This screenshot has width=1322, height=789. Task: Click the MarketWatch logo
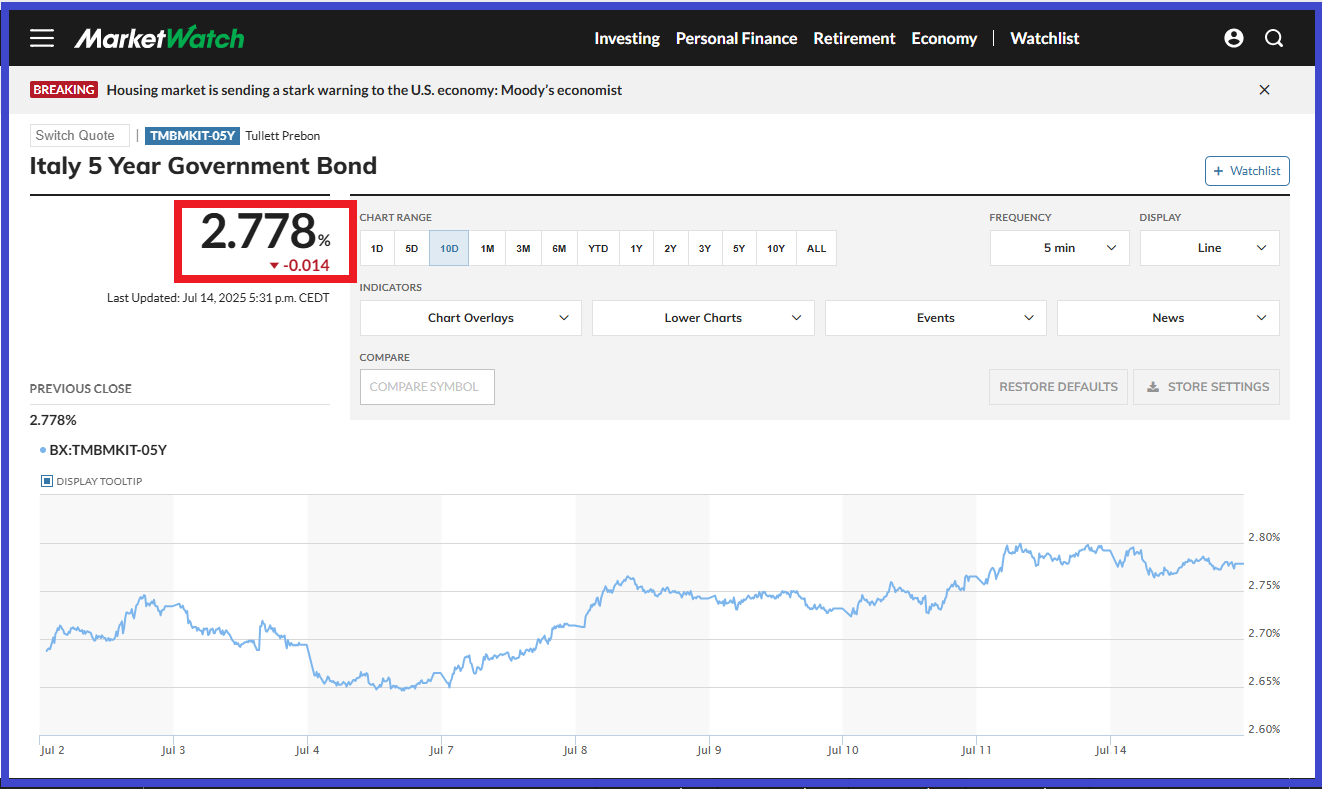[x=159, y=38]
